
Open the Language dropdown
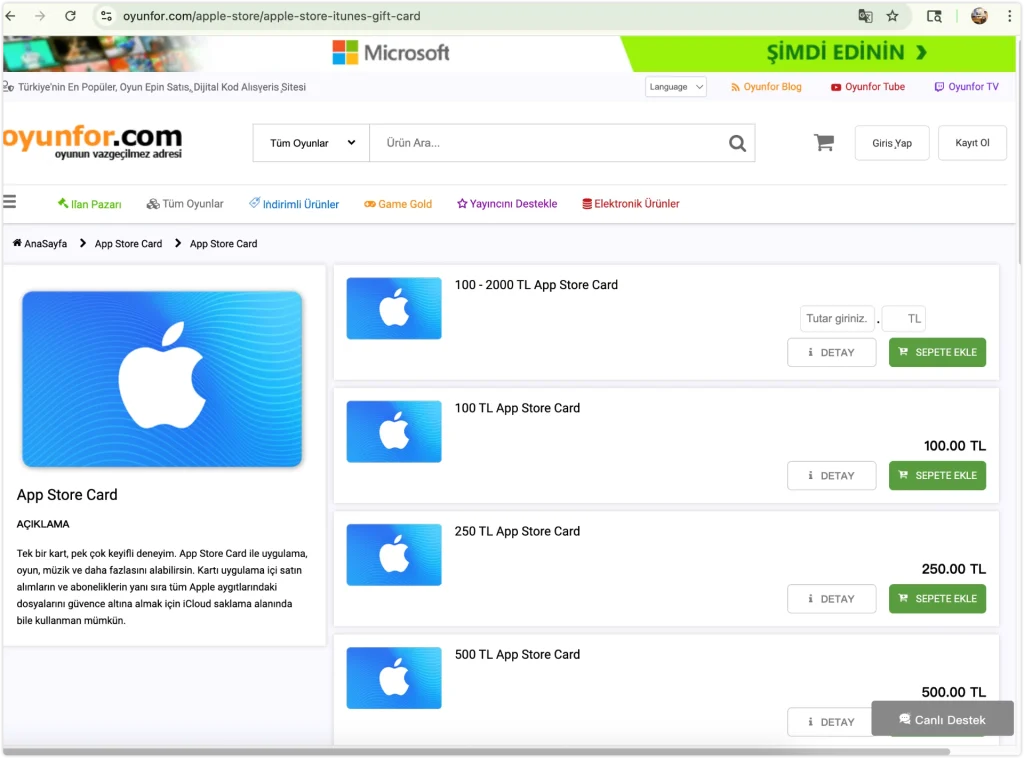click(676, 87)
